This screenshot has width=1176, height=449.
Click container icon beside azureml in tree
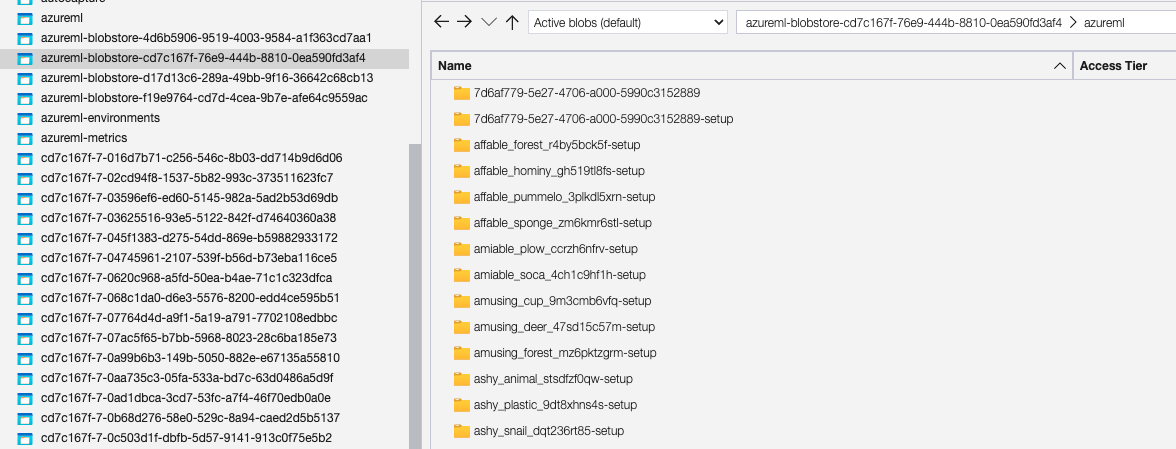tap(26, 18)
